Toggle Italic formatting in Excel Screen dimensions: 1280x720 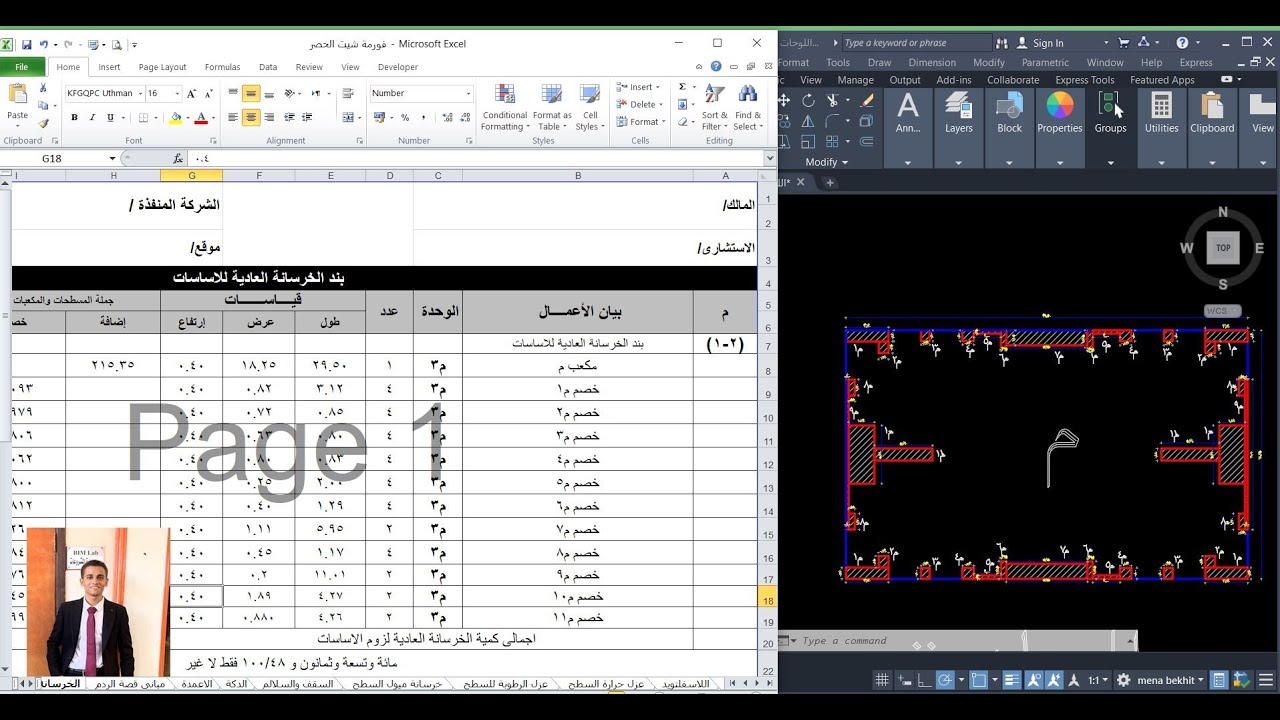[x=91, y=117]
